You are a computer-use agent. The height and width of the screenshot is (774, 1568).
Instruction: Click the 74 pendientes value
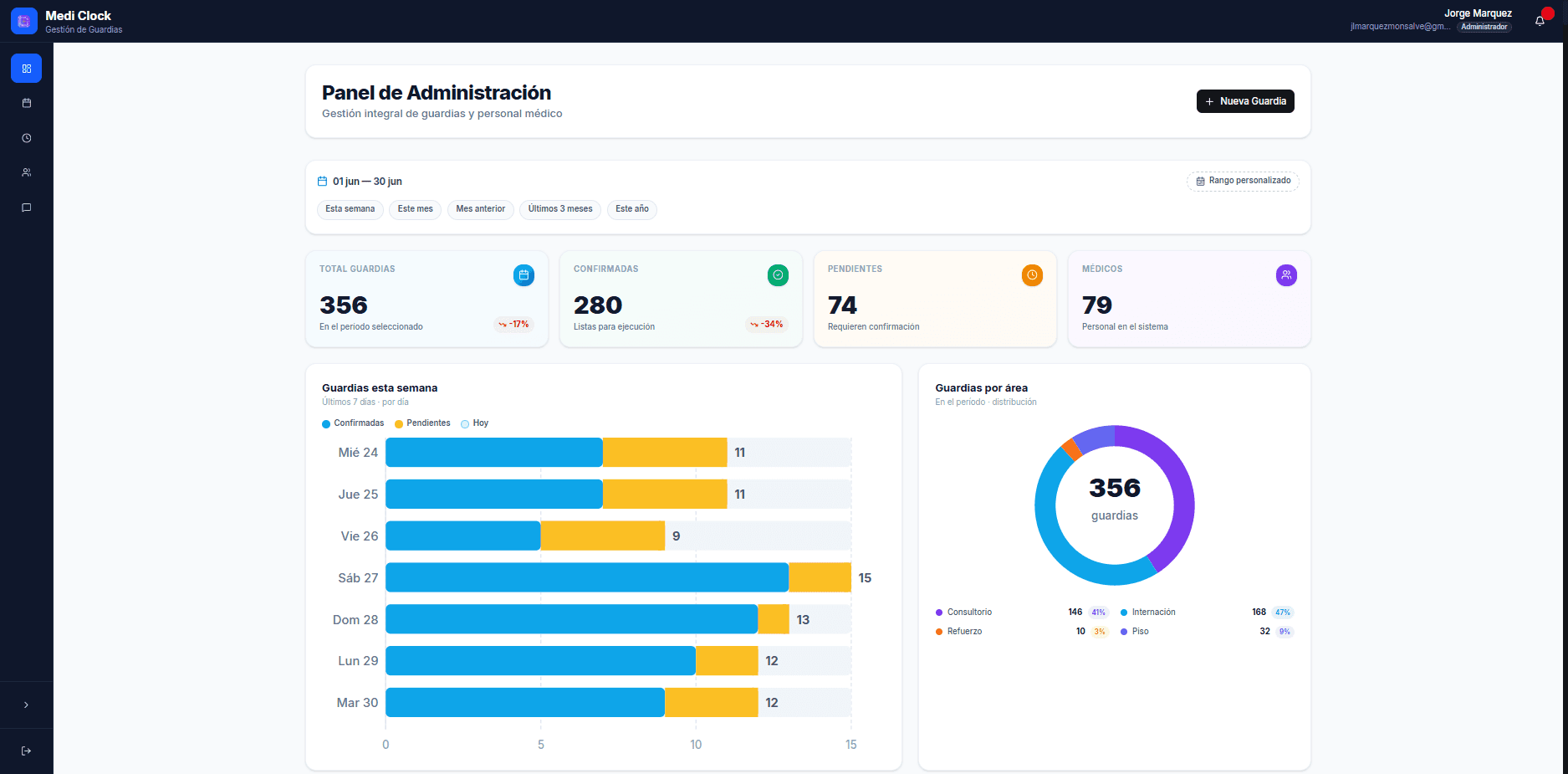843,305
